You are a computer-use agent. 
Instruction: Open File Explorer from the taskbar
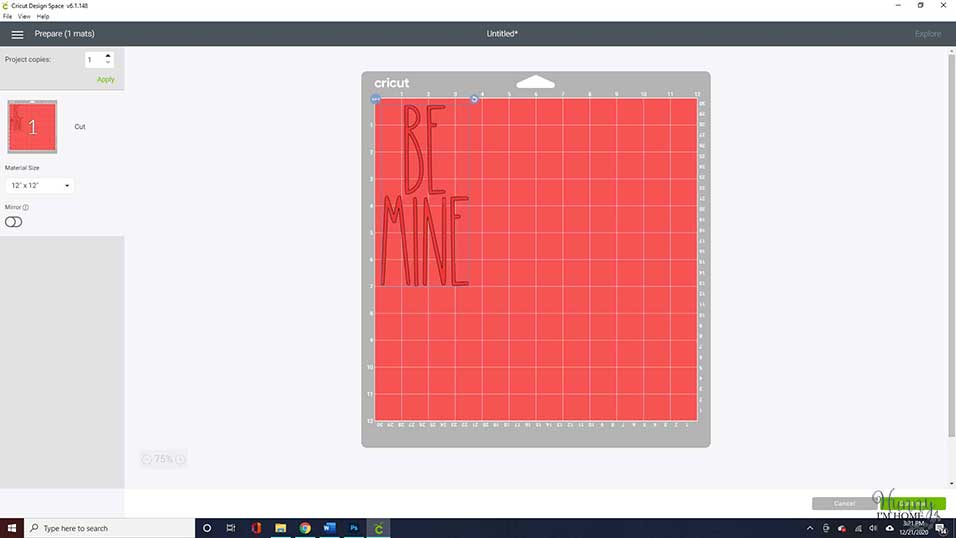[280, 528]
